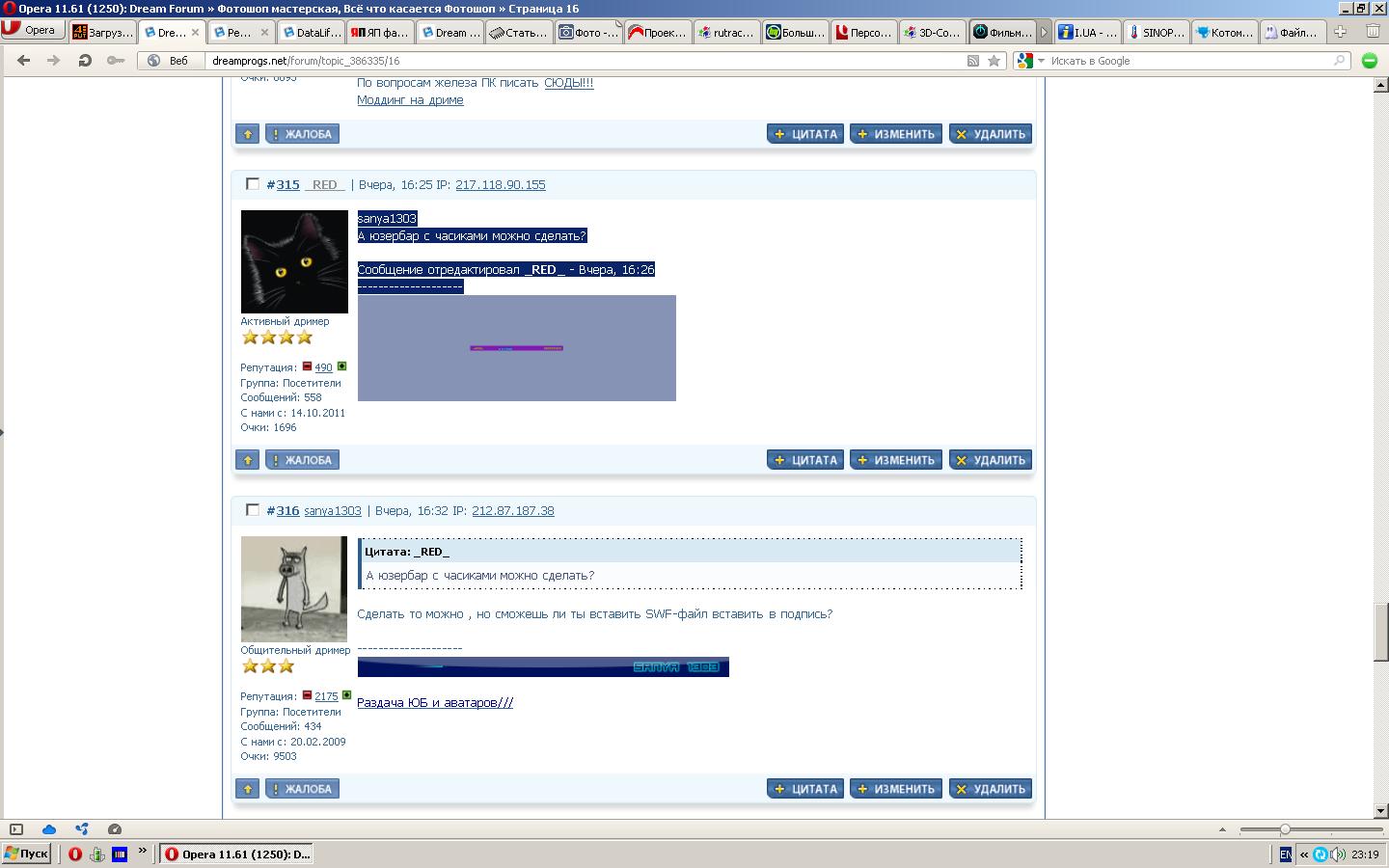This screenshot has height=868, width=1389.
Task: Lower _RED_ reputation with red minus icon
Action: 307,366
